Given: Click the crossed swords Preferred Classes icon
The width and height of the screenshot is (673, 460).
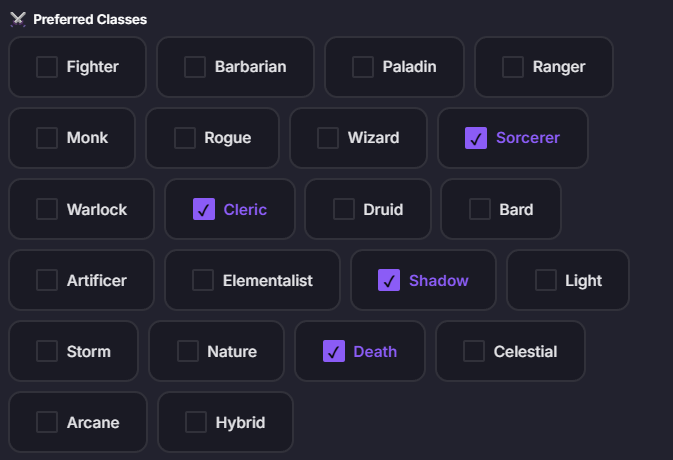Looking at the screenshot, I should pyautogui.click(x=18, y=19).
